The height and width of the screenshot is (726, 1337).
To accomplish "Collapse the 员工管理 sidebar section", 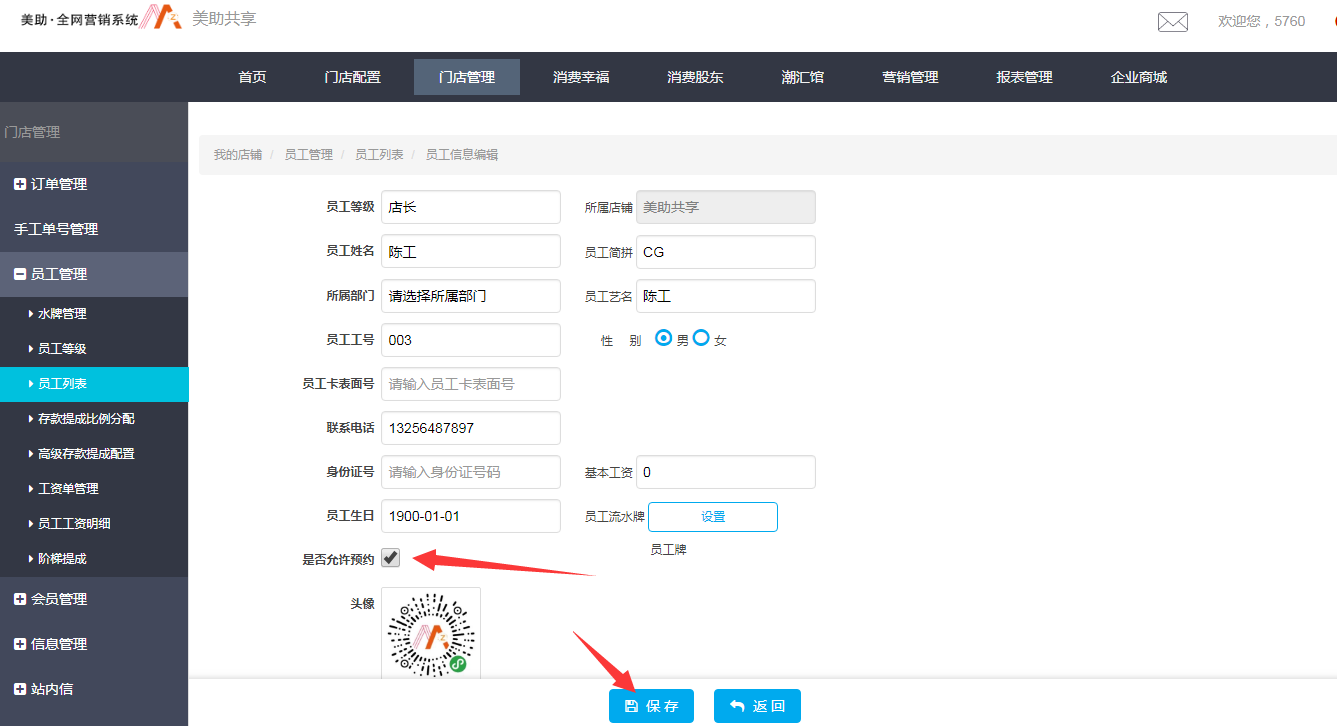I will (x=94, y=274).
